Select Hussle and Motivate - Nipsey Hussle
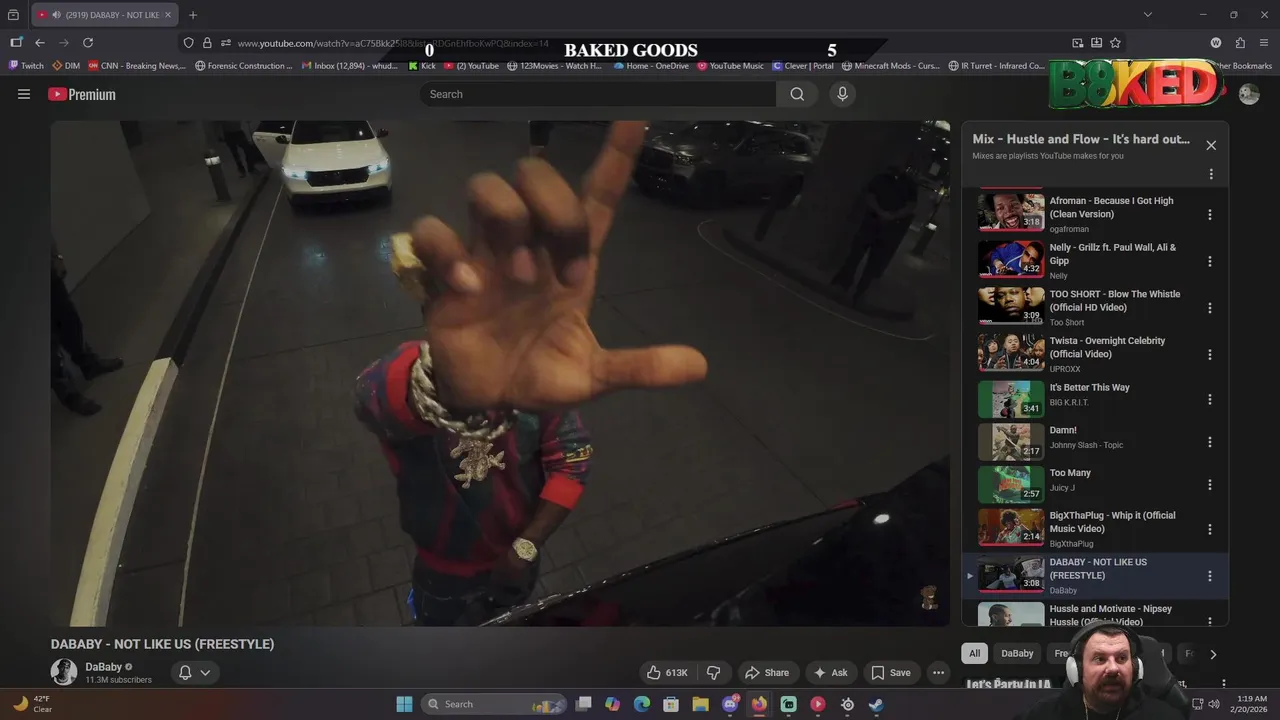 [x=1110, y=615]
